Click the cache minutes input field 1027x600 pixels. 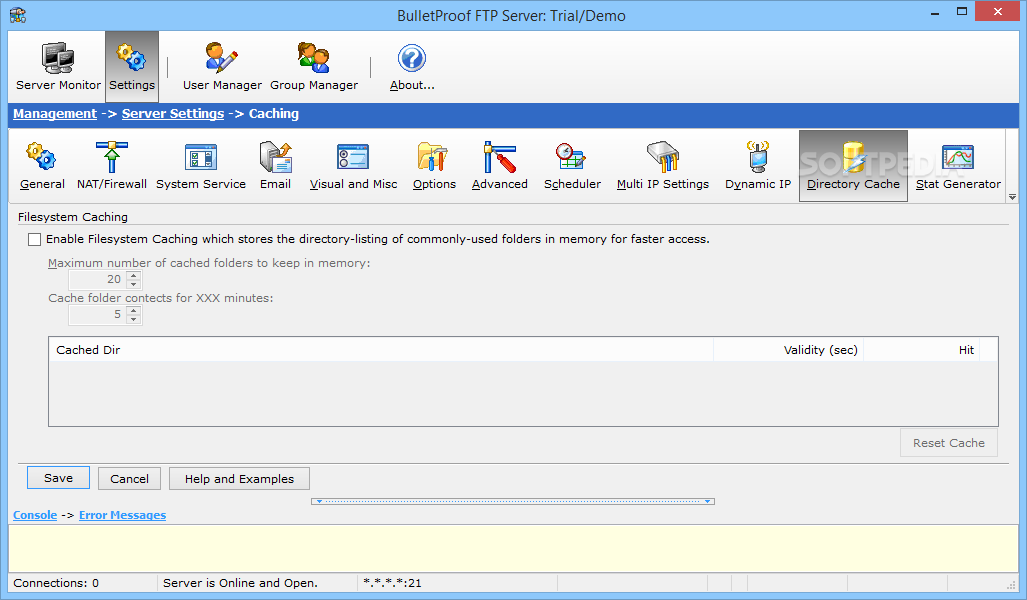point(98,314)
